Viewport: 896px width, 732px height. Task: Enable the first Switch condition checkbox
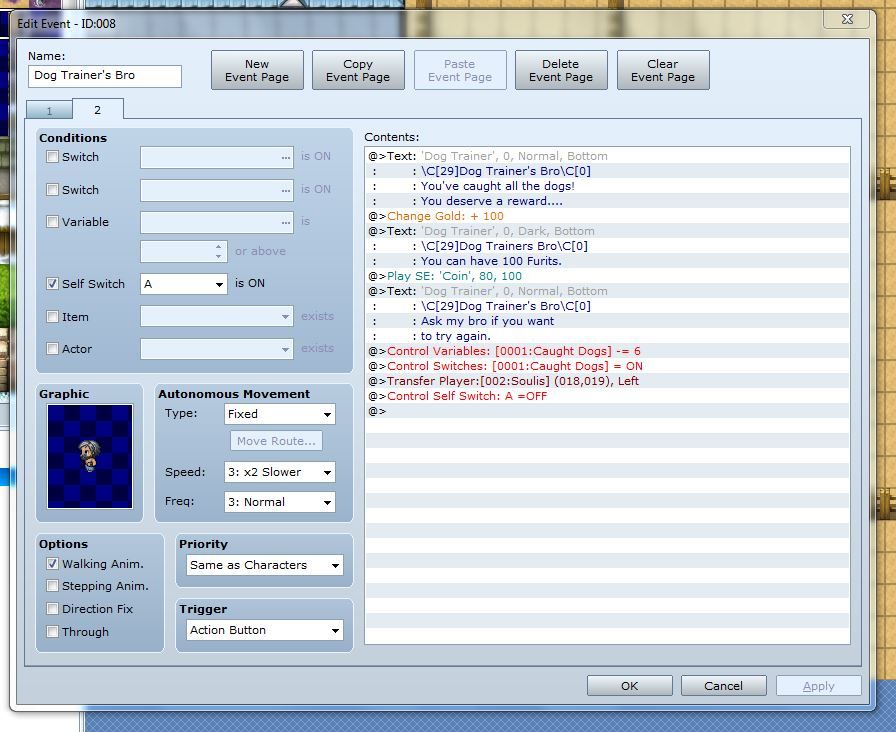coord(53,157)
